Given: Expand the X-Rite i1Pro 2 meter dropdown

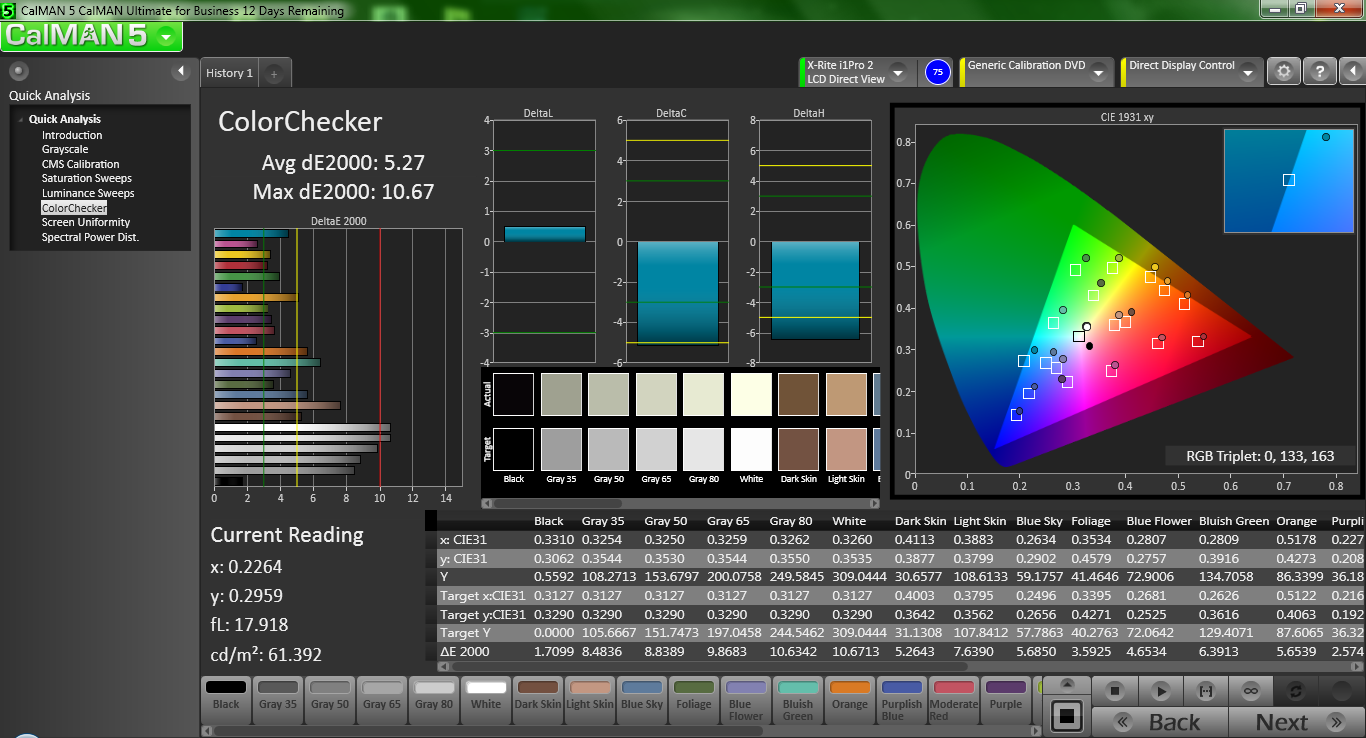Looking at the screenshot, I should point(897,73).
